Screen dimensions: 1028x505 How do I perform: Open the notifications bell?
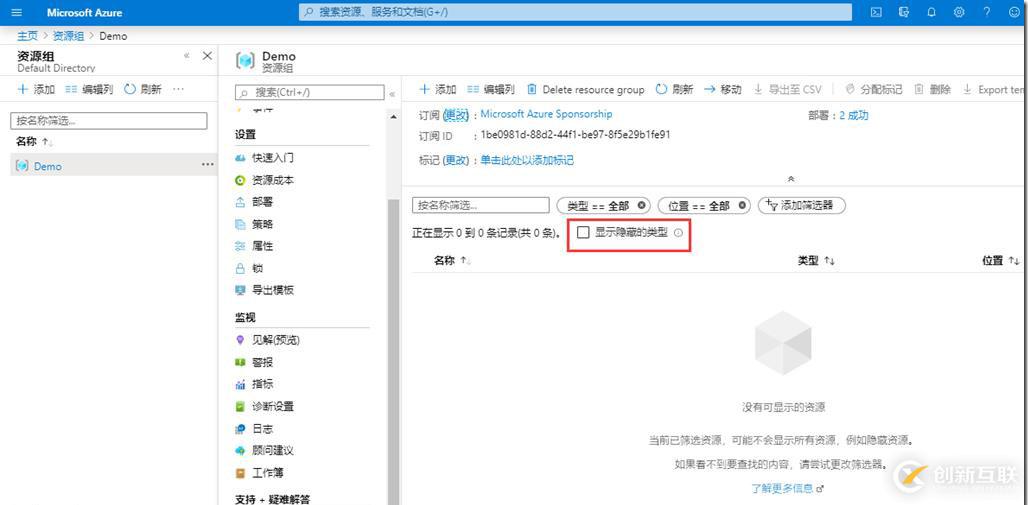click(x=932, y=12)
